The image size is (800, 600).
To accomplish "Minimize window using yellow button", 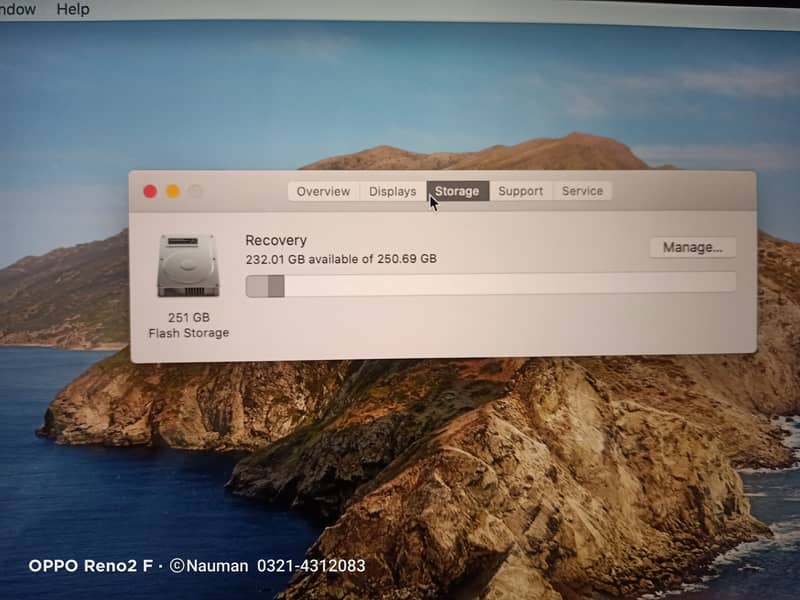I will [x=173, y=191].
